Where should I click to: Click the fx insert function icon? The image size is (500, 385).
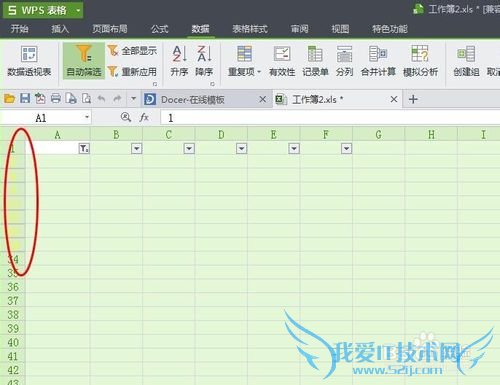pyautogui.click(x=144, y=117)
